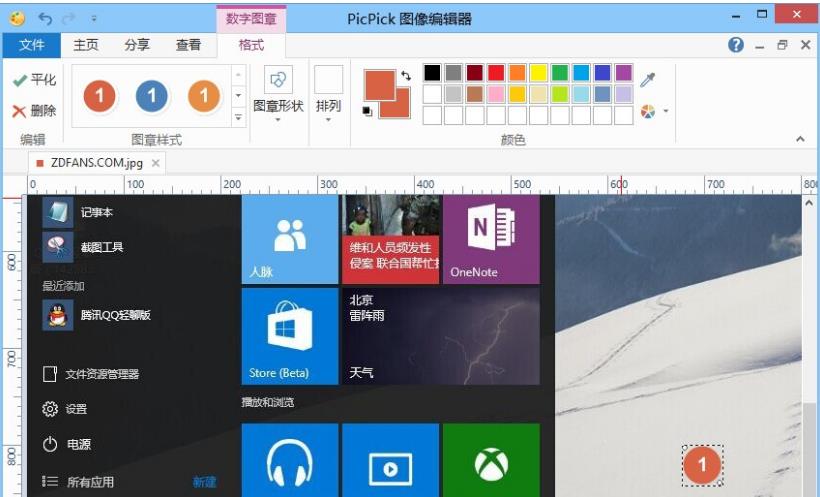The height and width of the screenshot is (497, 820).
Task: Pick the black palette swatch
Action: (432, 73)
